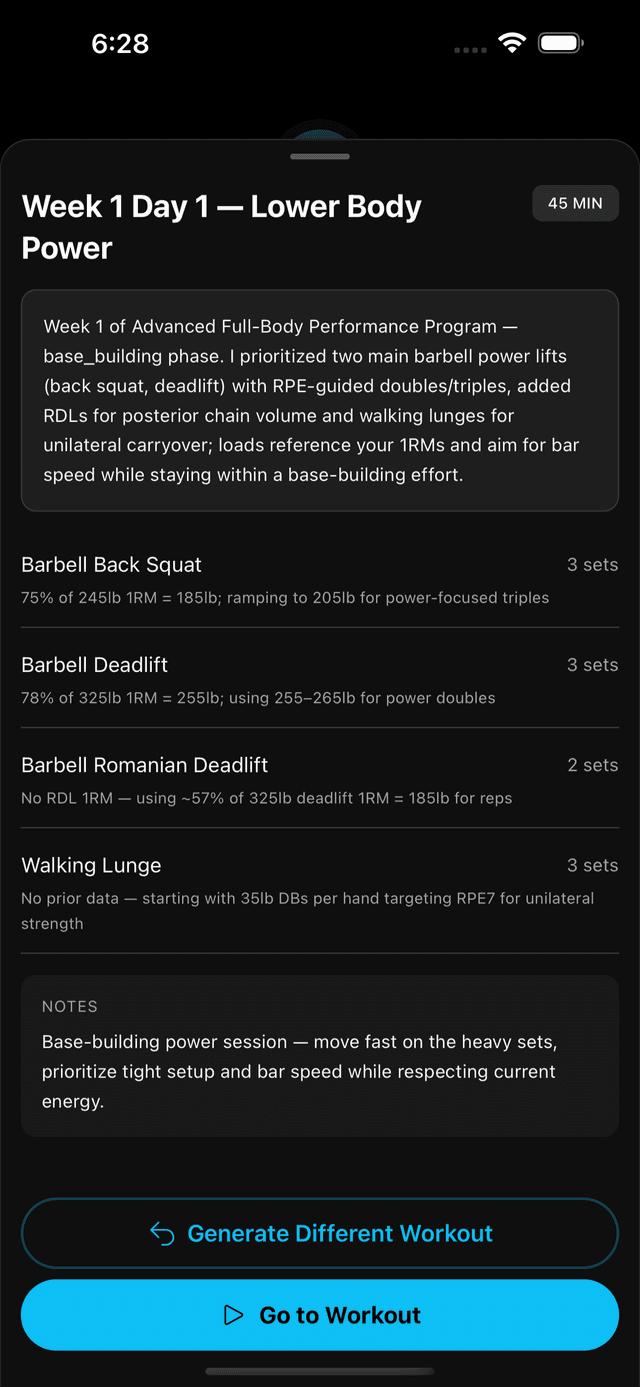Tap the home indicator bar at bottom
Viewport: 640px width, 1387px height.
point(320,1371)
